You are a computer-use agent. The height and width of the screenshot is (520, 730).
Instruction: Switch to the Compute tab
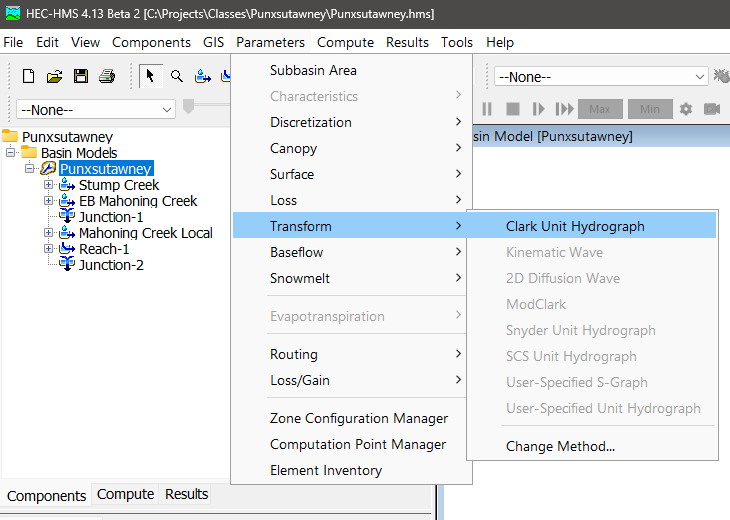click(x=125, y=494)
